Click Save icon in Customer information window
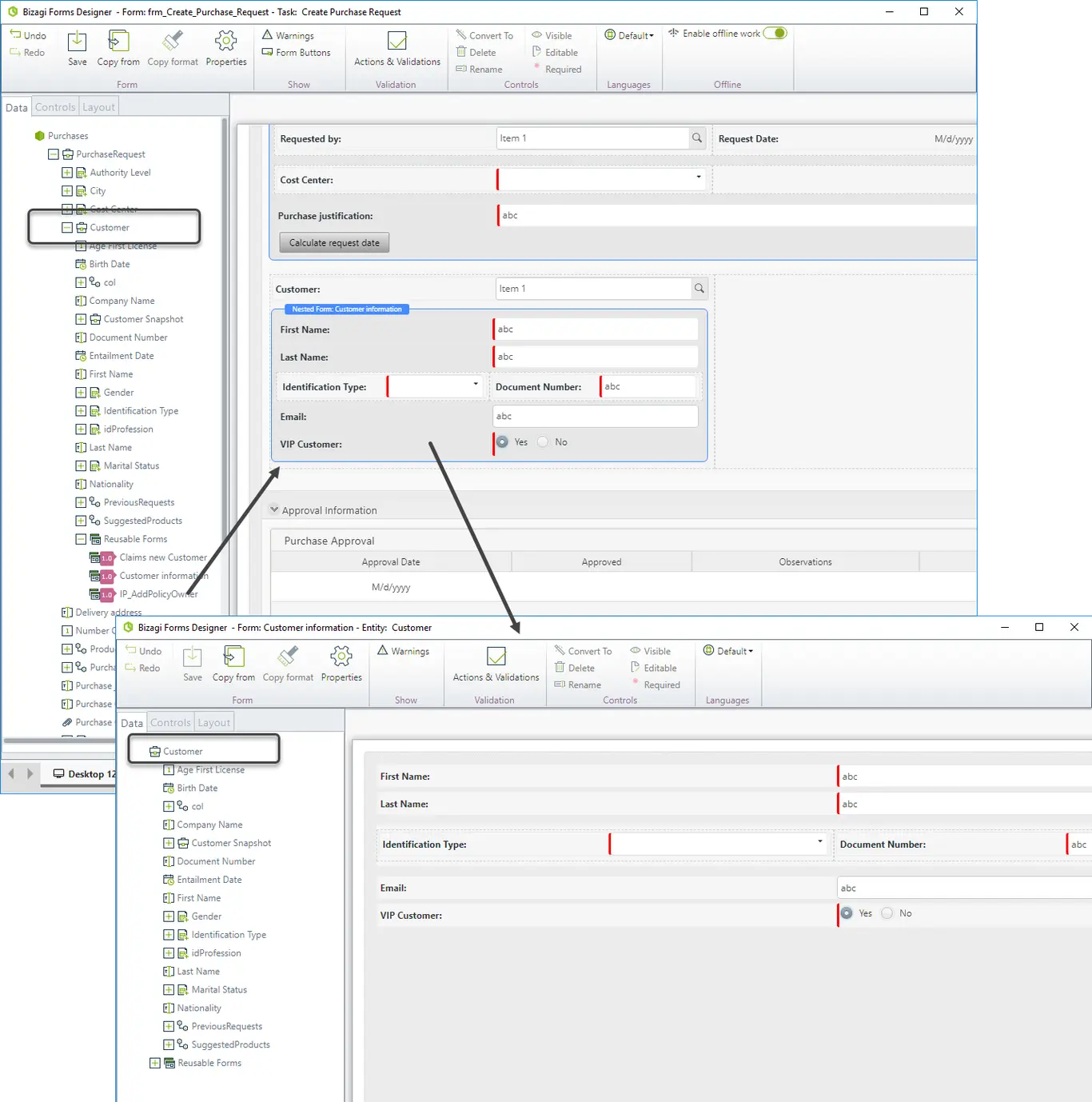Image resolution: width=1092 pixels, height=1102 pixels. [x=193, y=657]
